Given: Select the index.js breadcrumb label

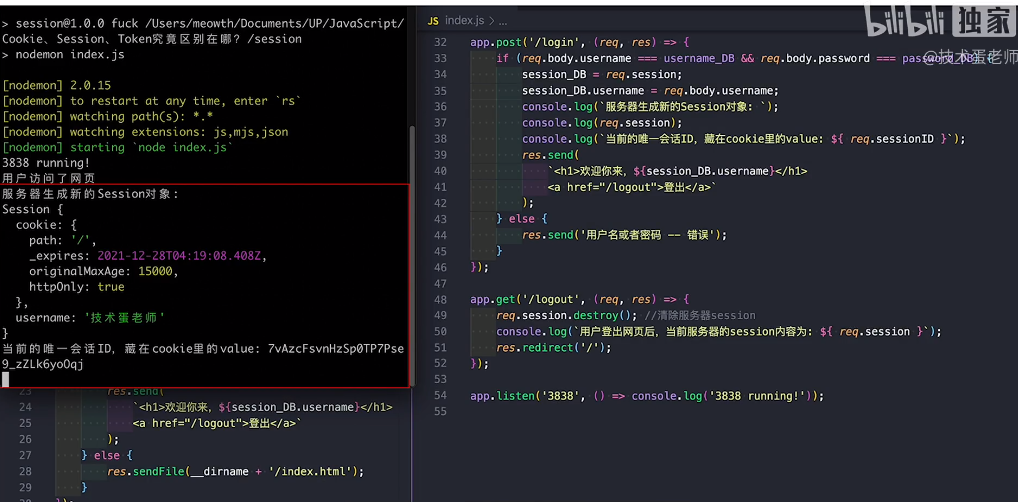Looking at the screenshot, I should click(x=464, y=21).
